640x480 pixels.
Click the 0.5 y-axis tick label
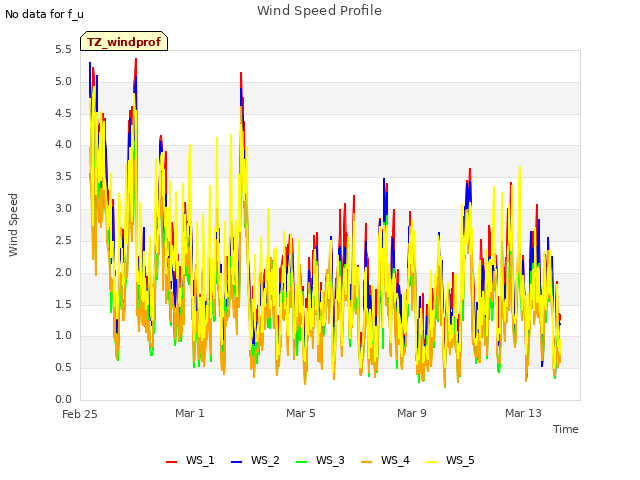pos(63,368)
